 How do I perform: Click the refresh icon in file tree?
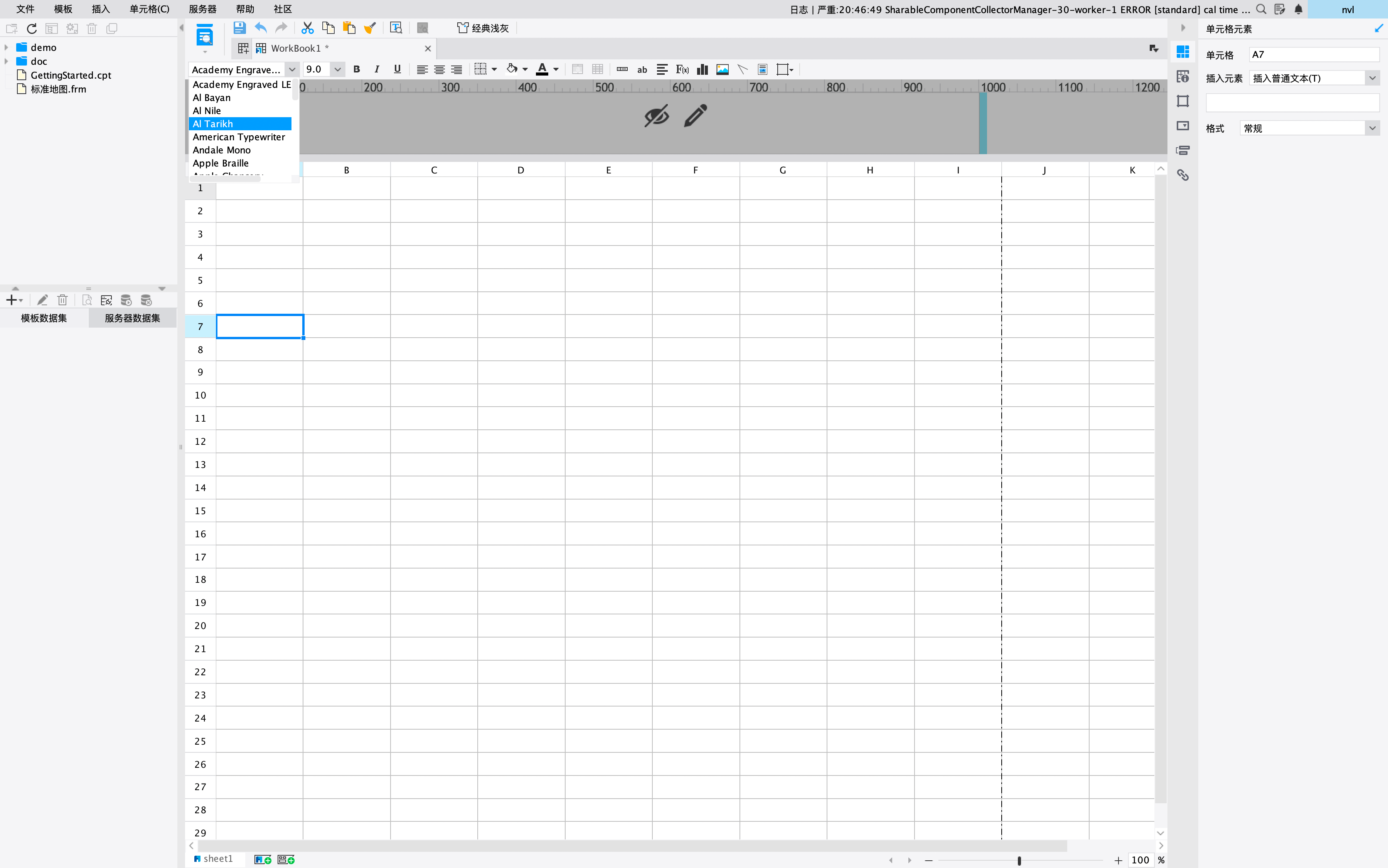coord(32,28)
